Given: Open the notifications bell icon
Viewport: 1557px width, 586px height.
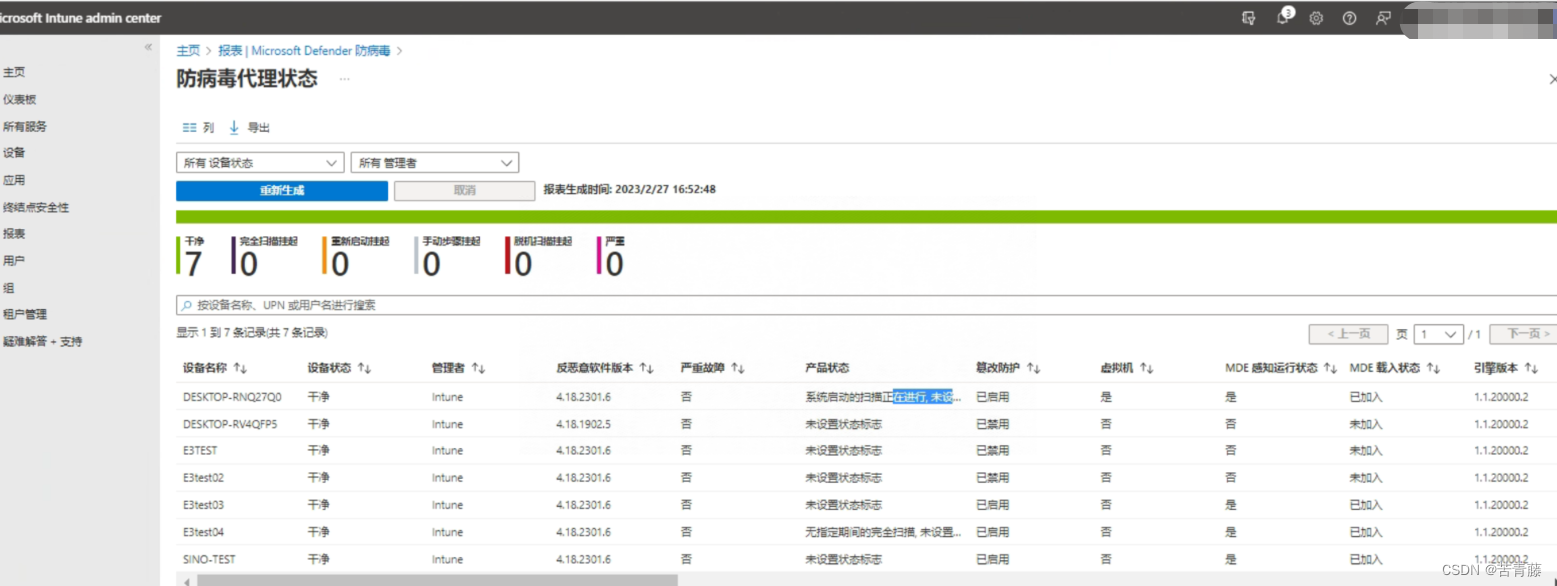Looking at the screenshot, I should point(1283,18).
